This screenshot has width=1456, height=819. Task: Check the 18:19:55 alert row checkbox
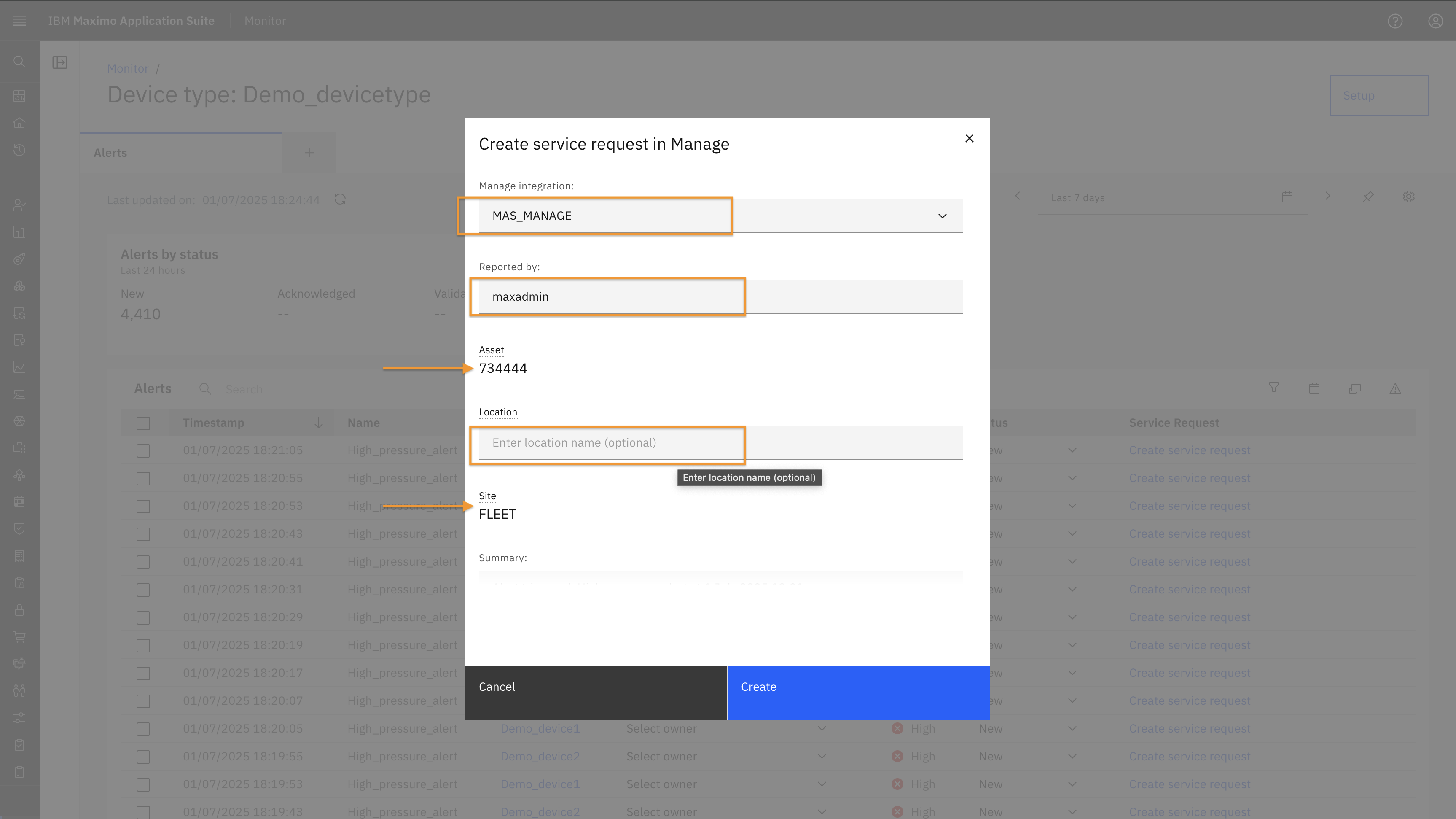[x=143, y=757]
